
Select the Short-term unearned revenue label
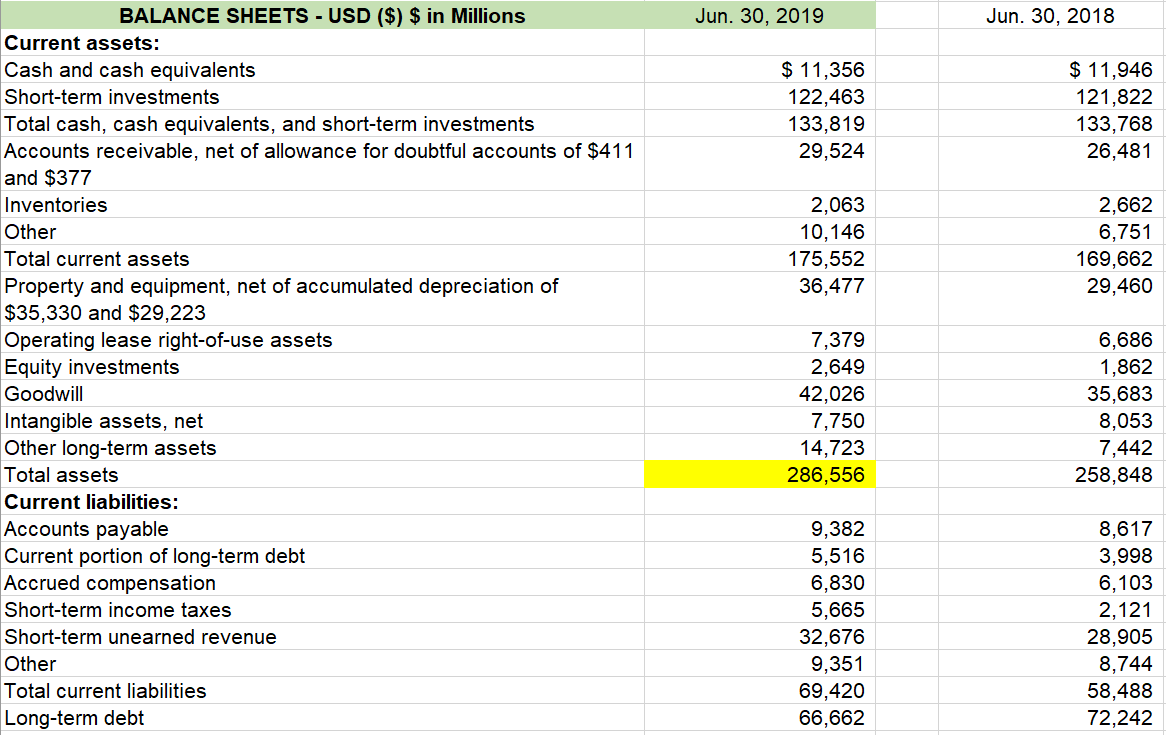[x=141, y=637]
